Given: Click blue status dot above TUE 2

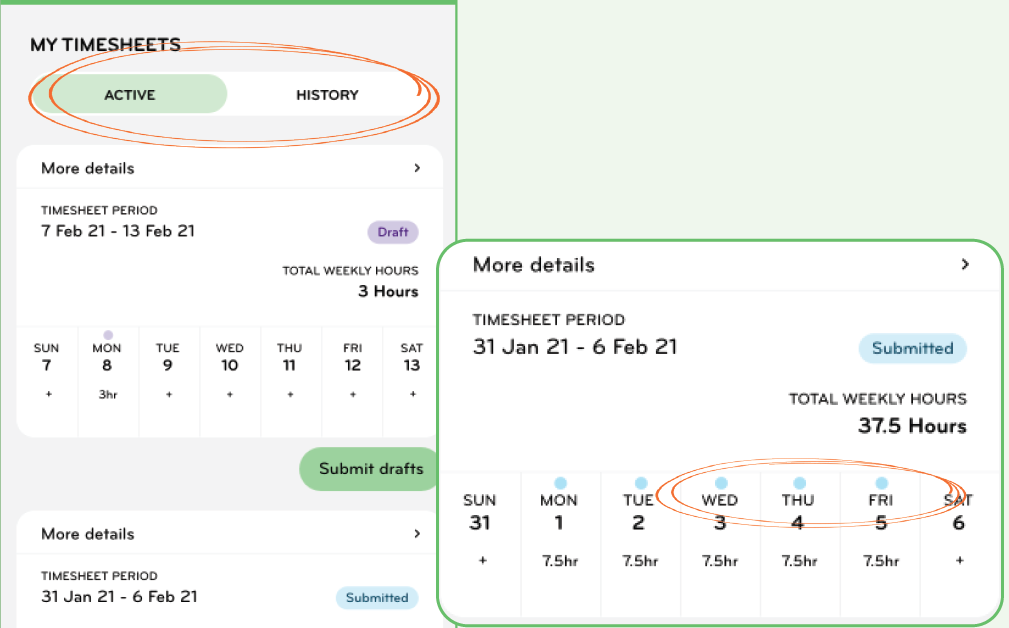Looking at the screenshot, I should pyautogui.click(x=641, y=483).
